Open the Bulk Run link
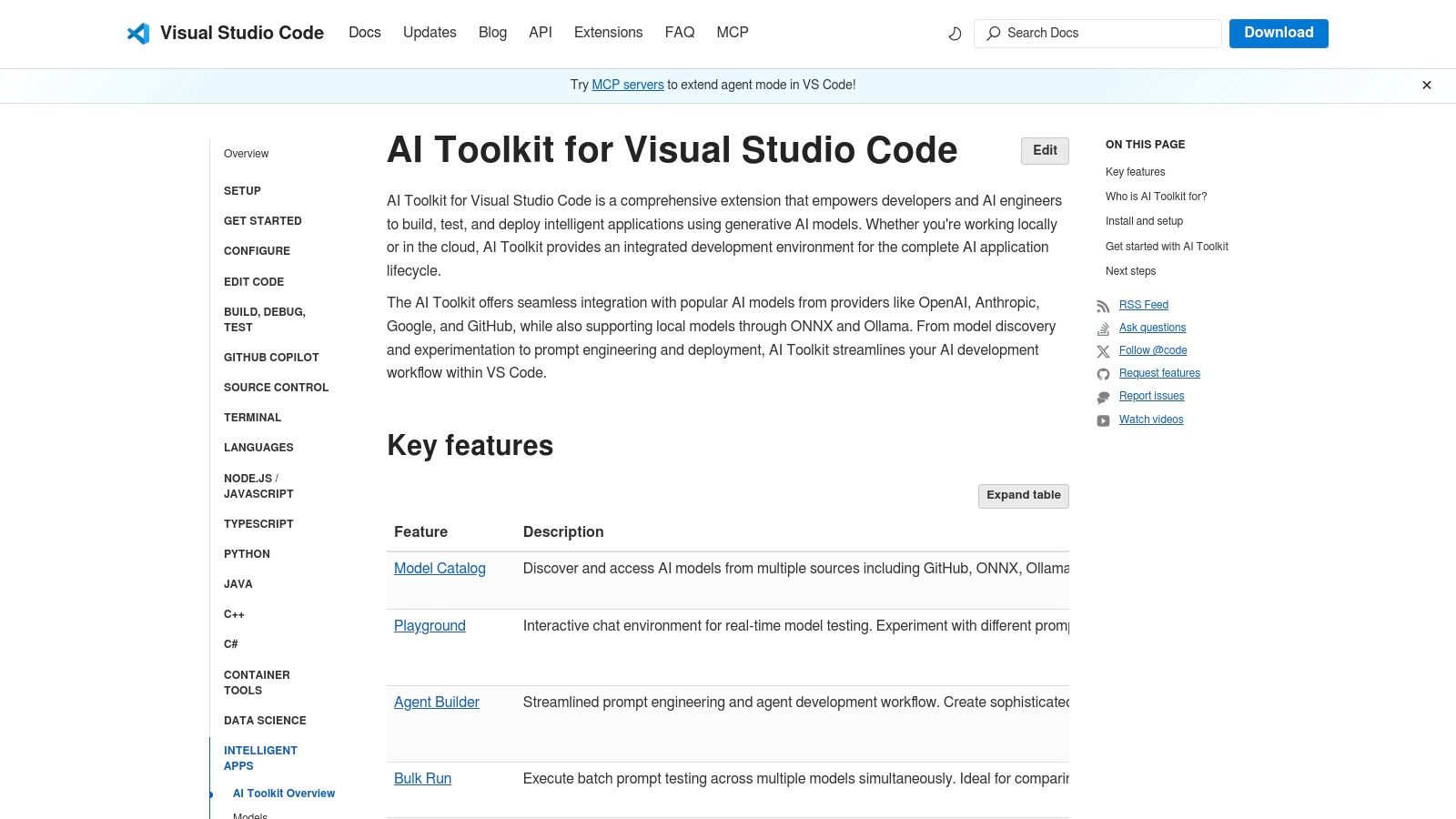This screenshot has height=819, width=1456. point(422,779)
